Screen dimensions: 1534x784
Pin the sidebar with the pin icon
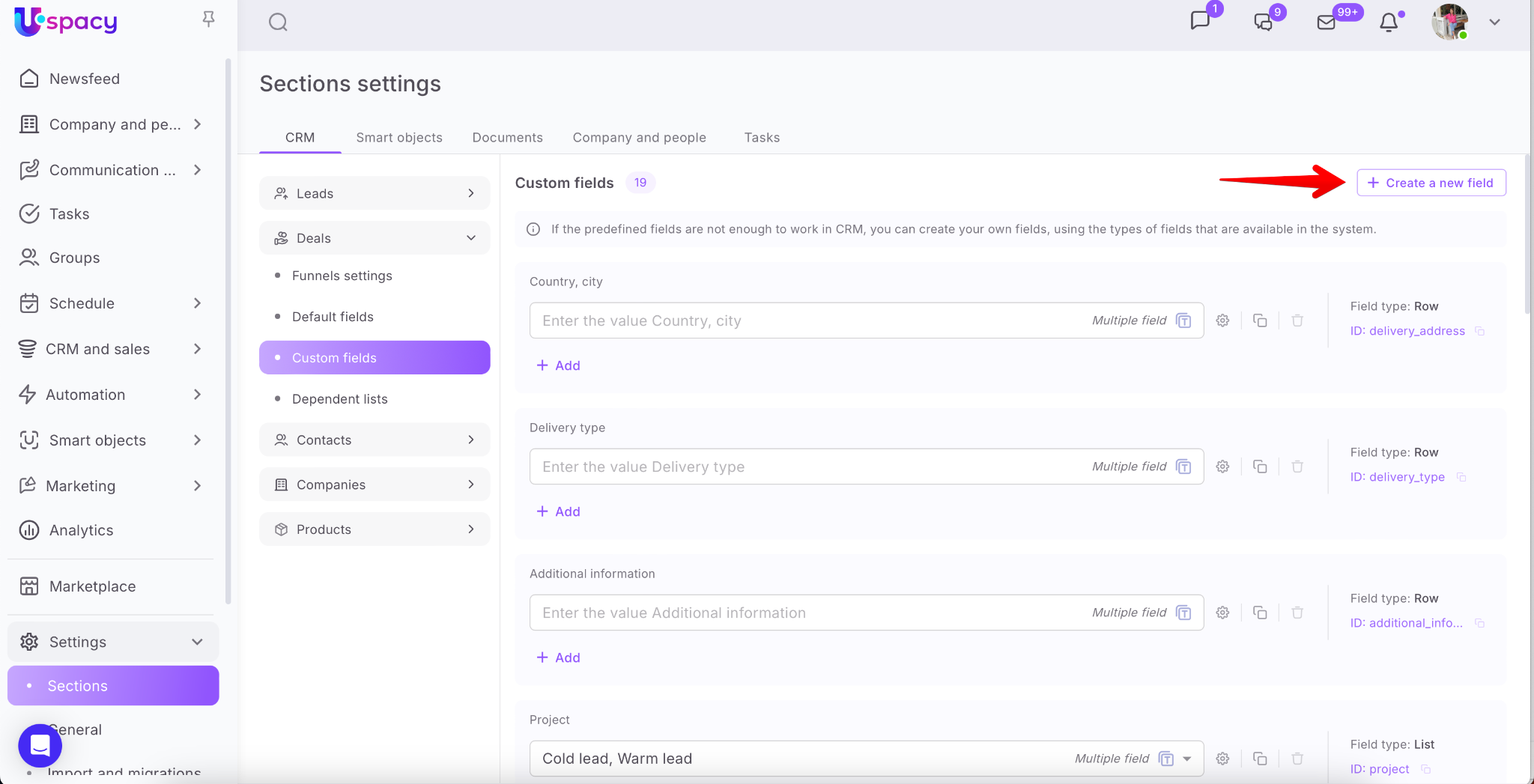point(208,19)
